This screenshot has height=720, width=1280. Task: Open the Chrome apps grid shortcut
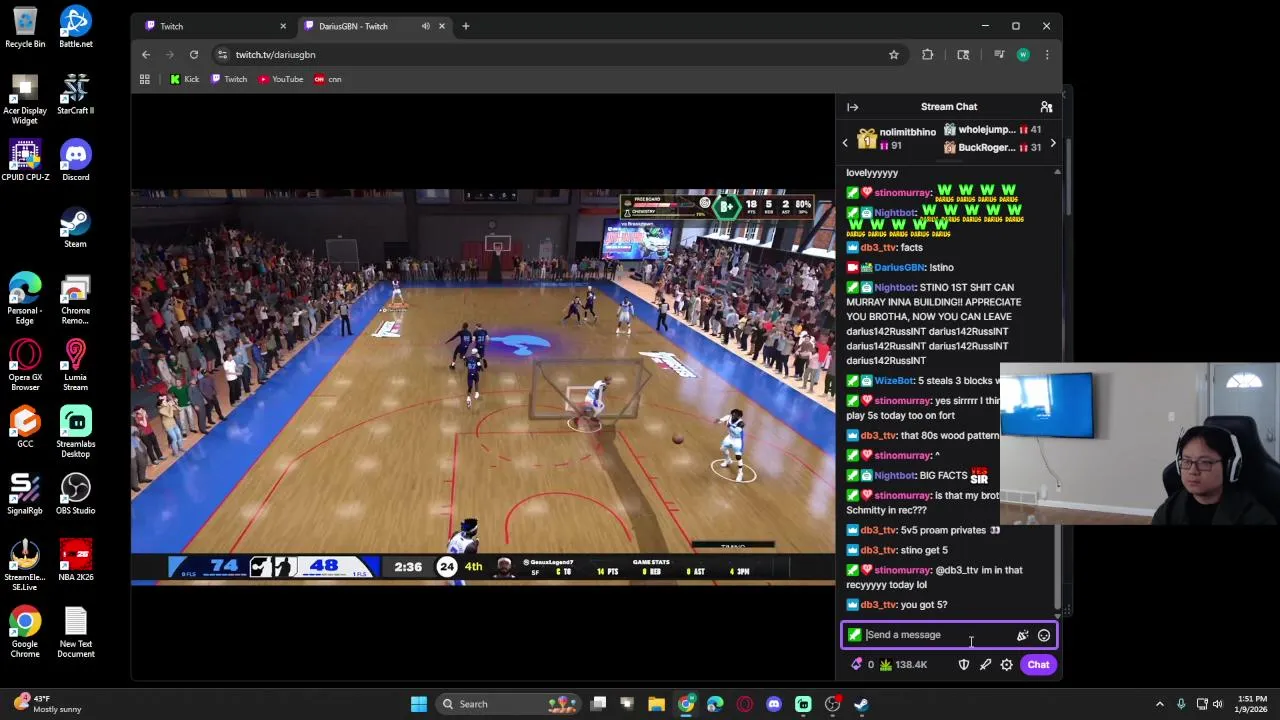(145, 79)
